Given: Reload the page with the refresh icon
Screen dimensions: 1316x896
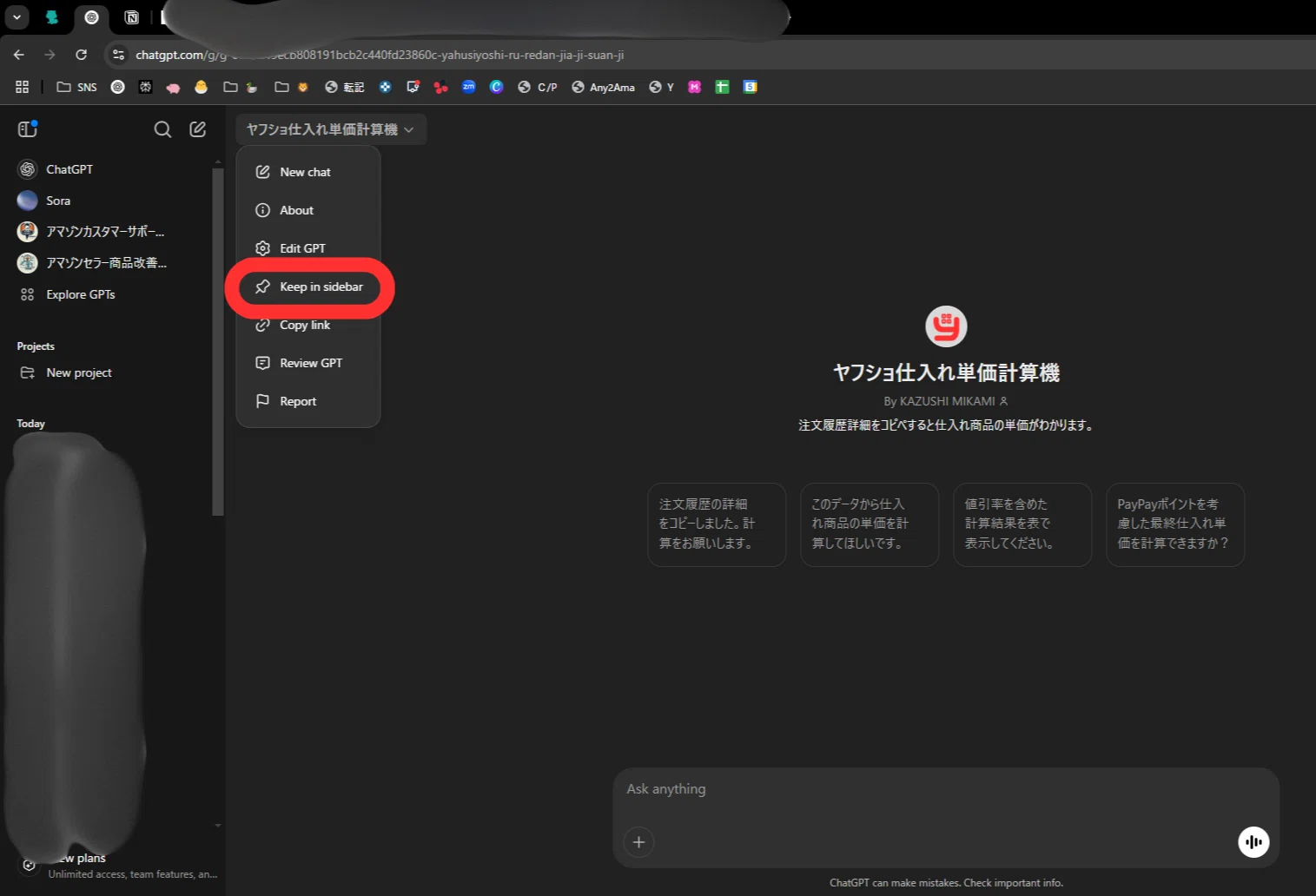Looking at the screenshot, I should pyautogui.click(x=82, y=55).
